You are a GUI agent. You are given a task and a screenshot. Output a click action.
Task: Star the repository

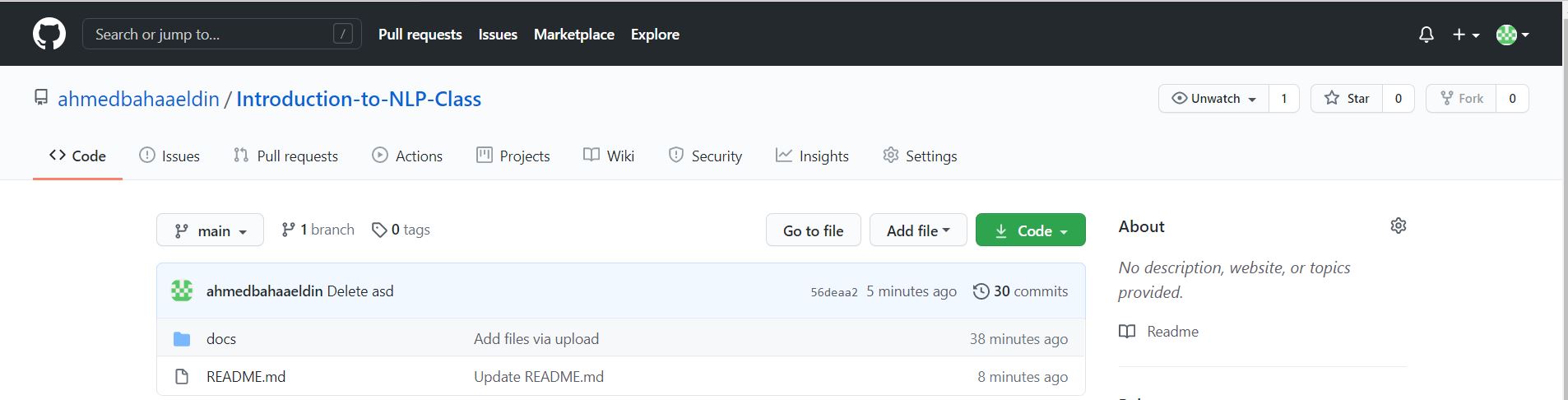coord(1347,98)
